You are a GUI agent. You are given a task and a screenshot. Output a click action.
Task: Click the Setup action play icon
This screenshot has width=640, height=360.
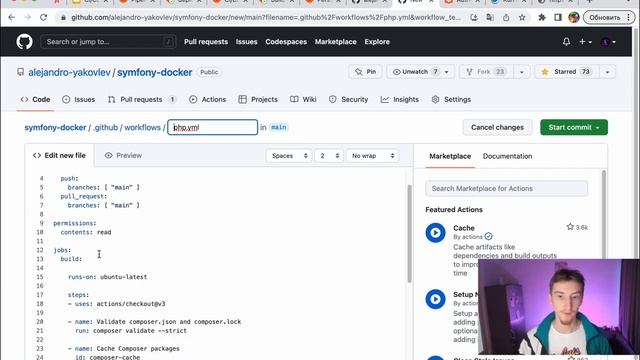pyautogui.click(x=436, y=299)
